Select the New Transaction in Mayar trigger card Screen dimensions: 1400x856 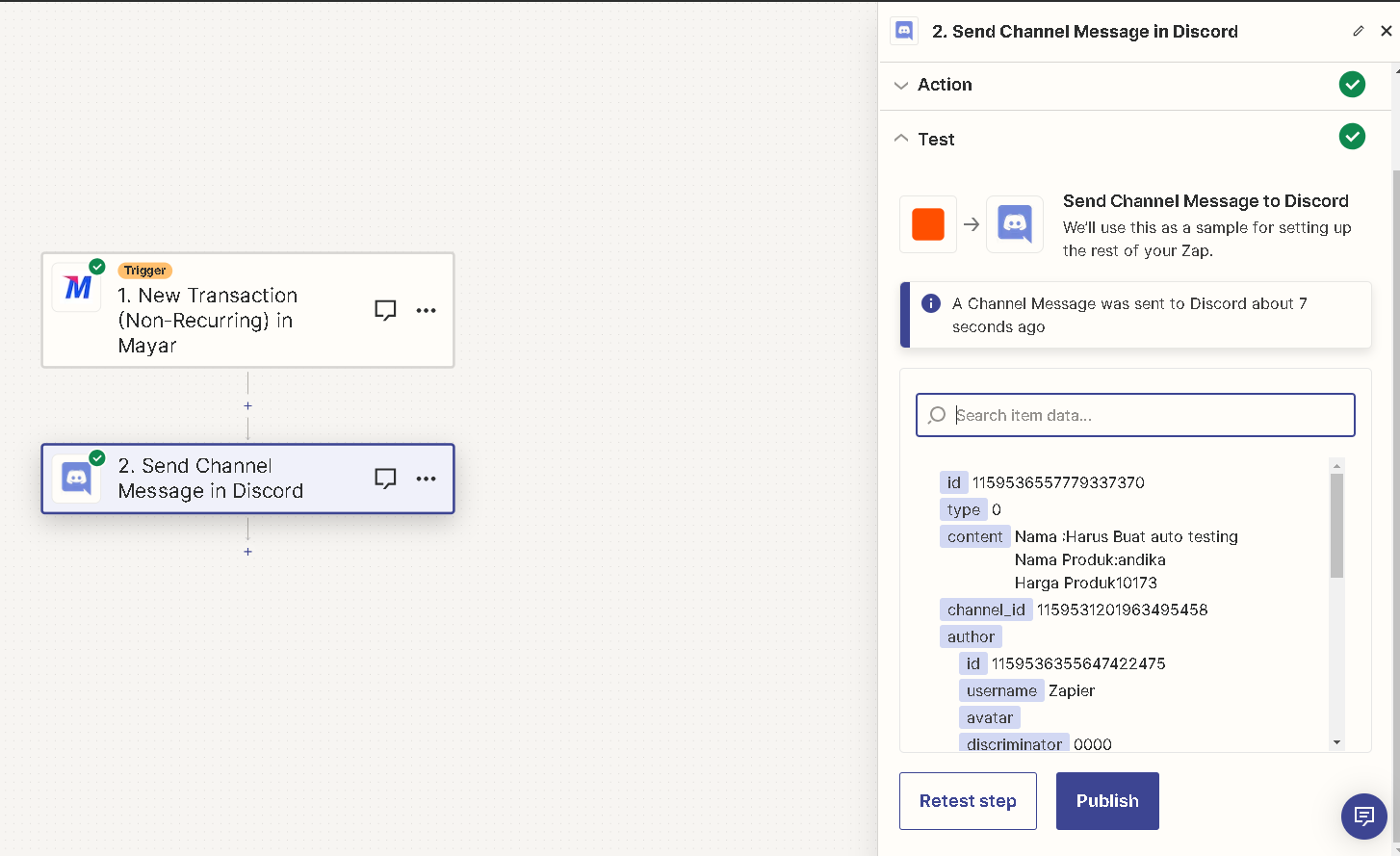[x=247, y=310]
